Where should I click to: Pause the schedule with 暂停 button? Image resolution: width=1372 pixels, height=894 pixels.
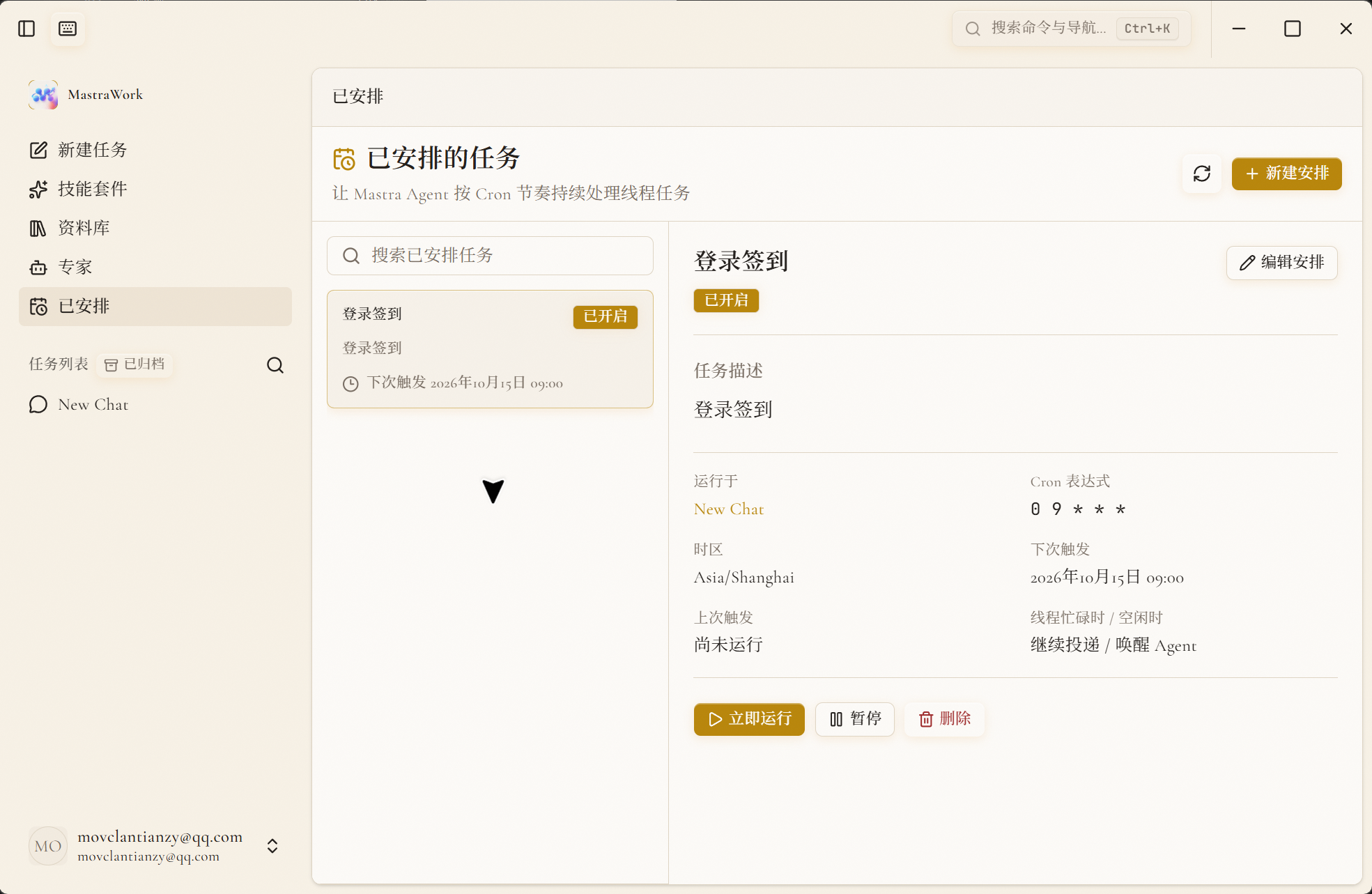tap(855, 719)
